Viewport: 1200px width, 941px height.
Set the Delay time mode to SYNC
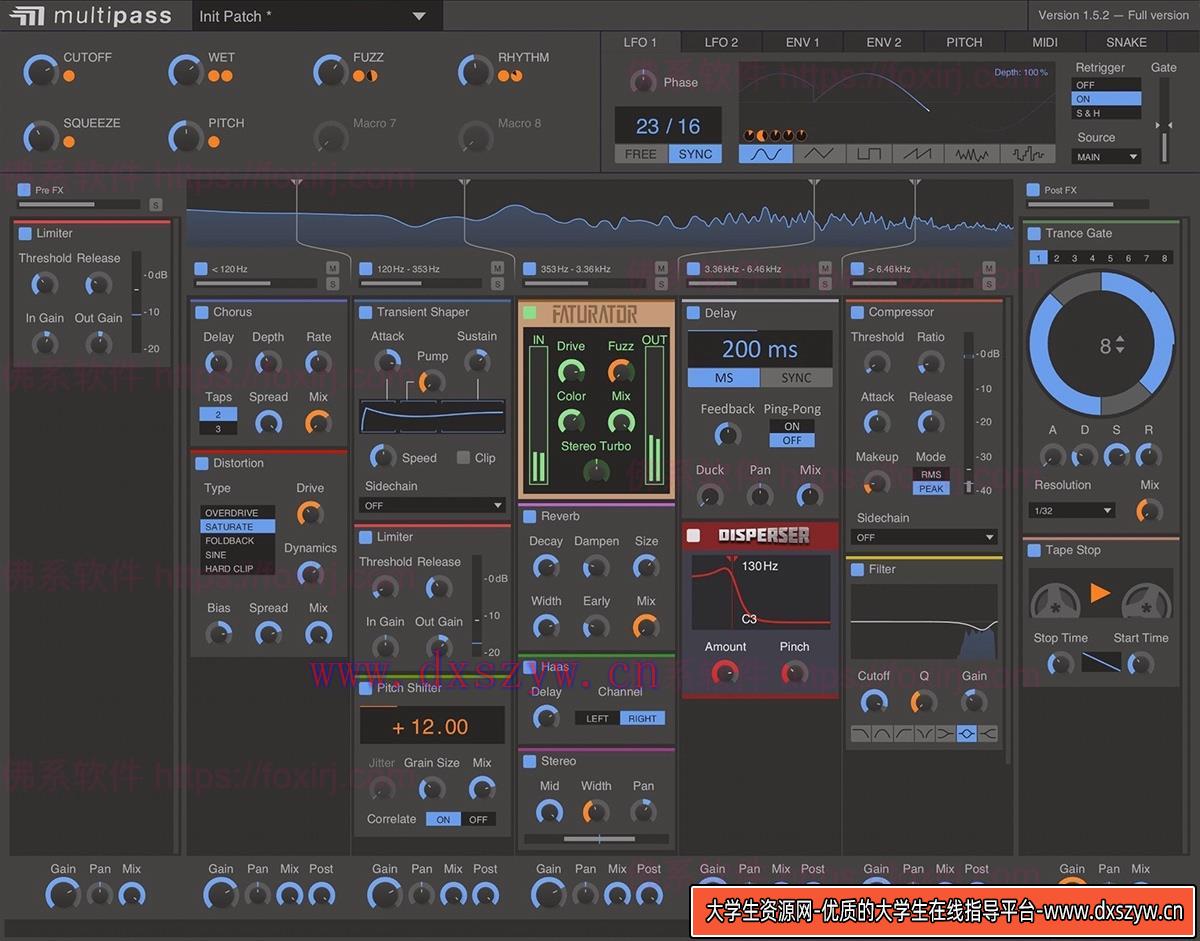point(796,378)
